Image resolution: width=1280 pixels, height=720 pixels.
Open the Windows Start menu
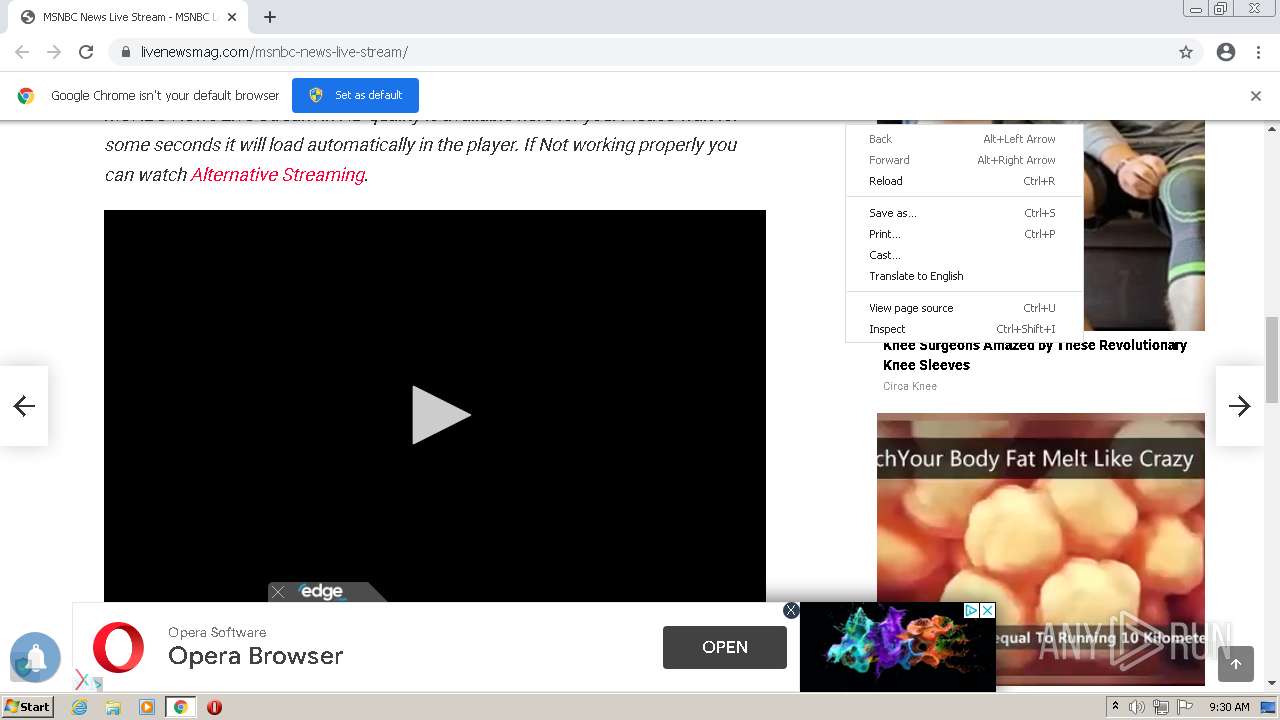pos(28,706)
